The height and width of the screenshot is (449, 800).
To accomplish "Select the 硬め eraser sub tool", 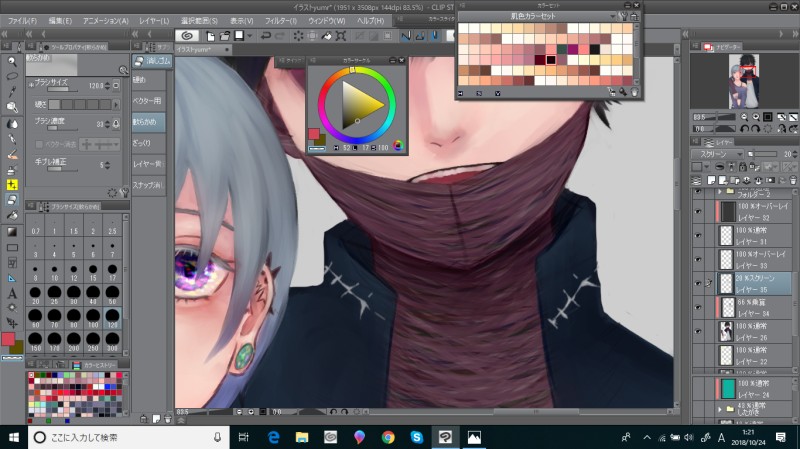I will pyautogui.click(x=149, y=80).
